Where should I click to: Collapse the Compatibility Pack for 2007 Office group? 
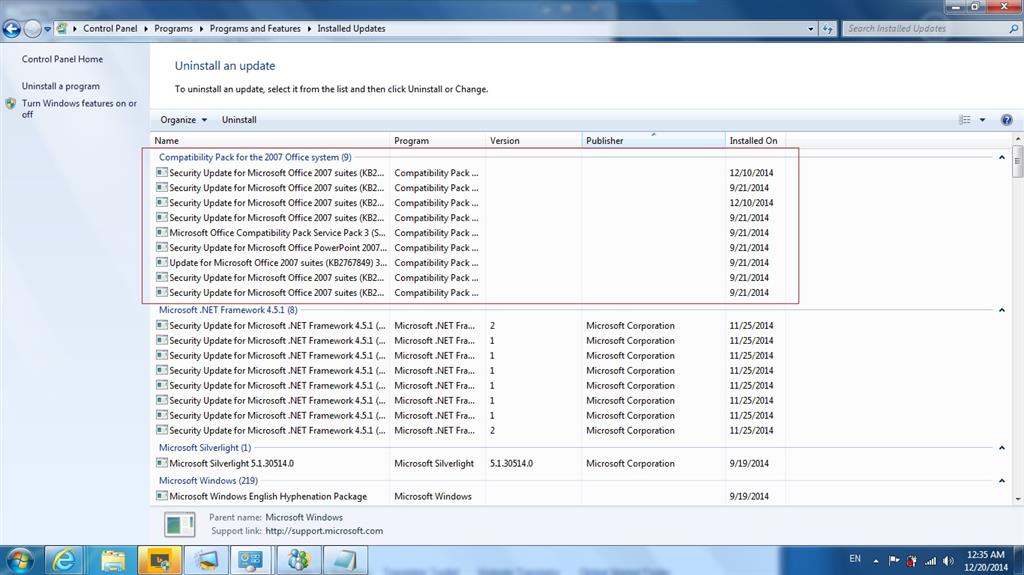[x=1001, y=157]
